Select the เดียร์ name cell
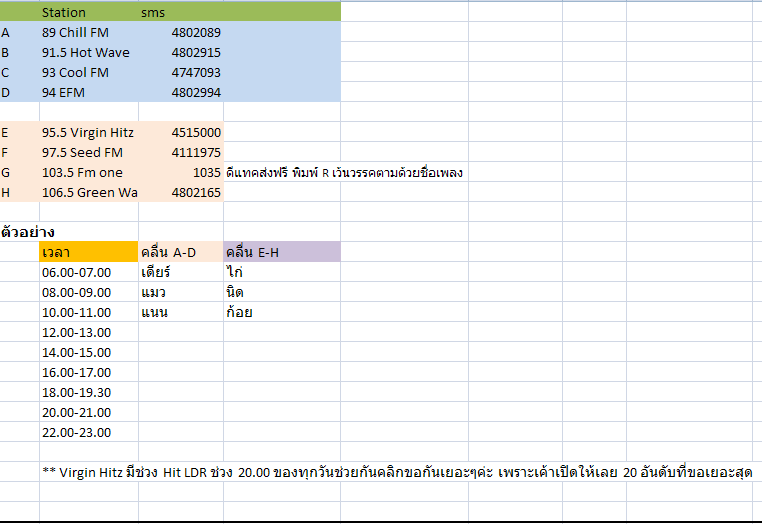The width and height of the screenshot is (762, 524). click(181, 272)
